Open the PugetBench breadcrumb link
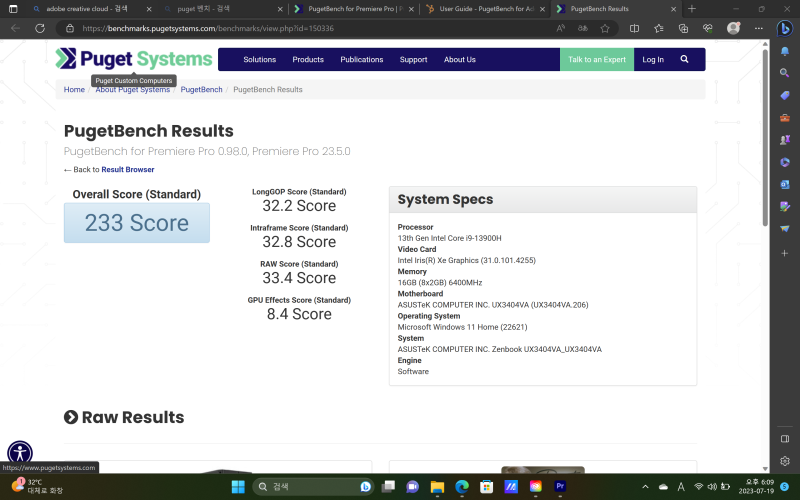This screenshot has height=500, width=800. coord(202,89)
